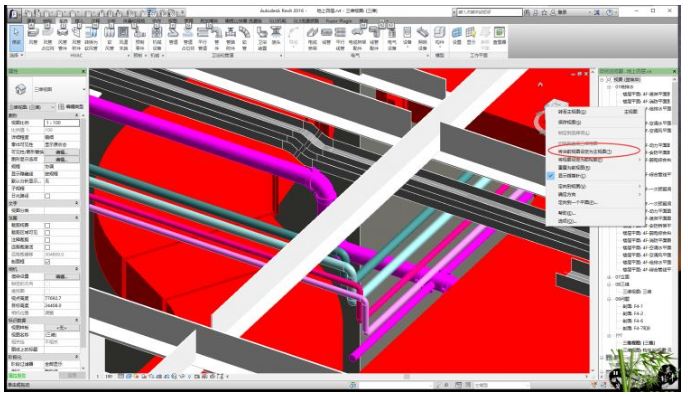Choose the Conduit tool

(326, 37)
